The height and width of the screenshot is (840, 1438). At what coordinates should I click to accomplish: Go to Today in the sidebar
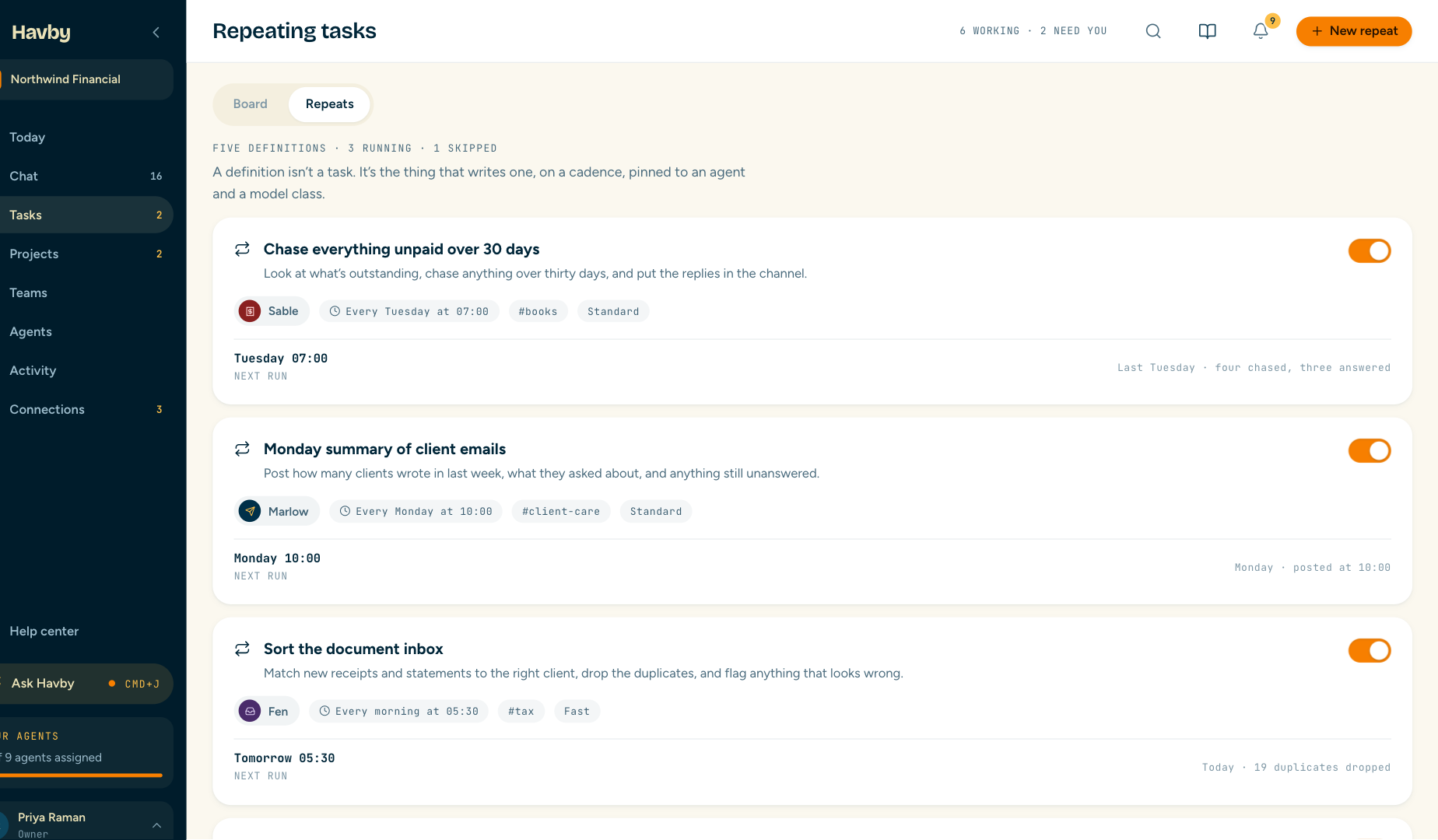pos(86,137)
